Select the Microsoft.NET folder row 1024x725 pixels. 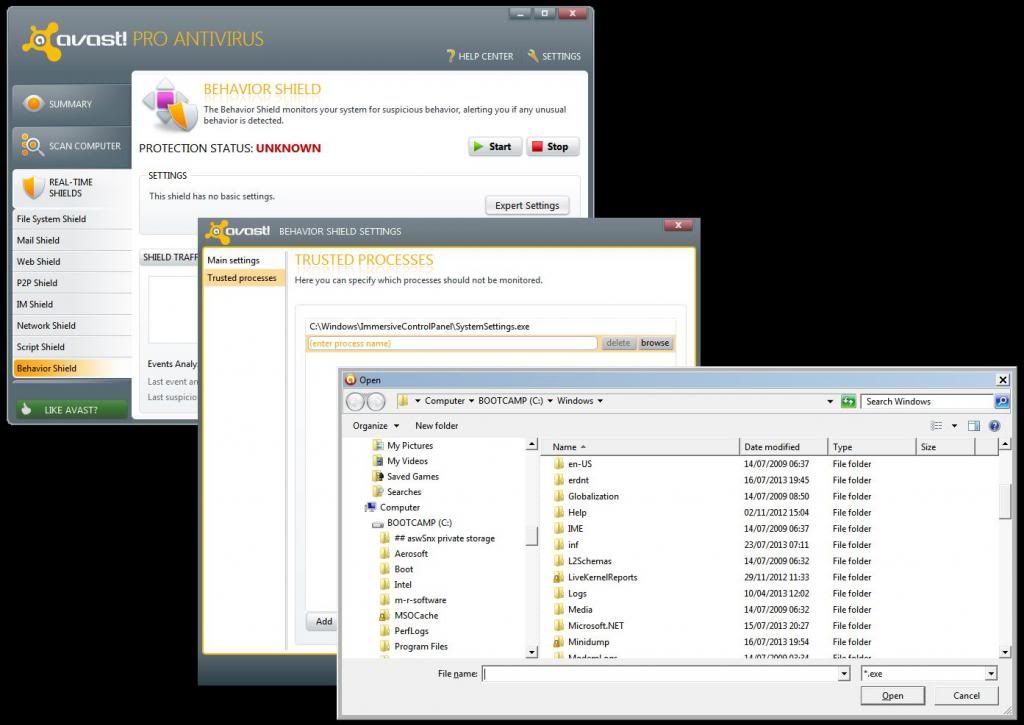(771, 626)
